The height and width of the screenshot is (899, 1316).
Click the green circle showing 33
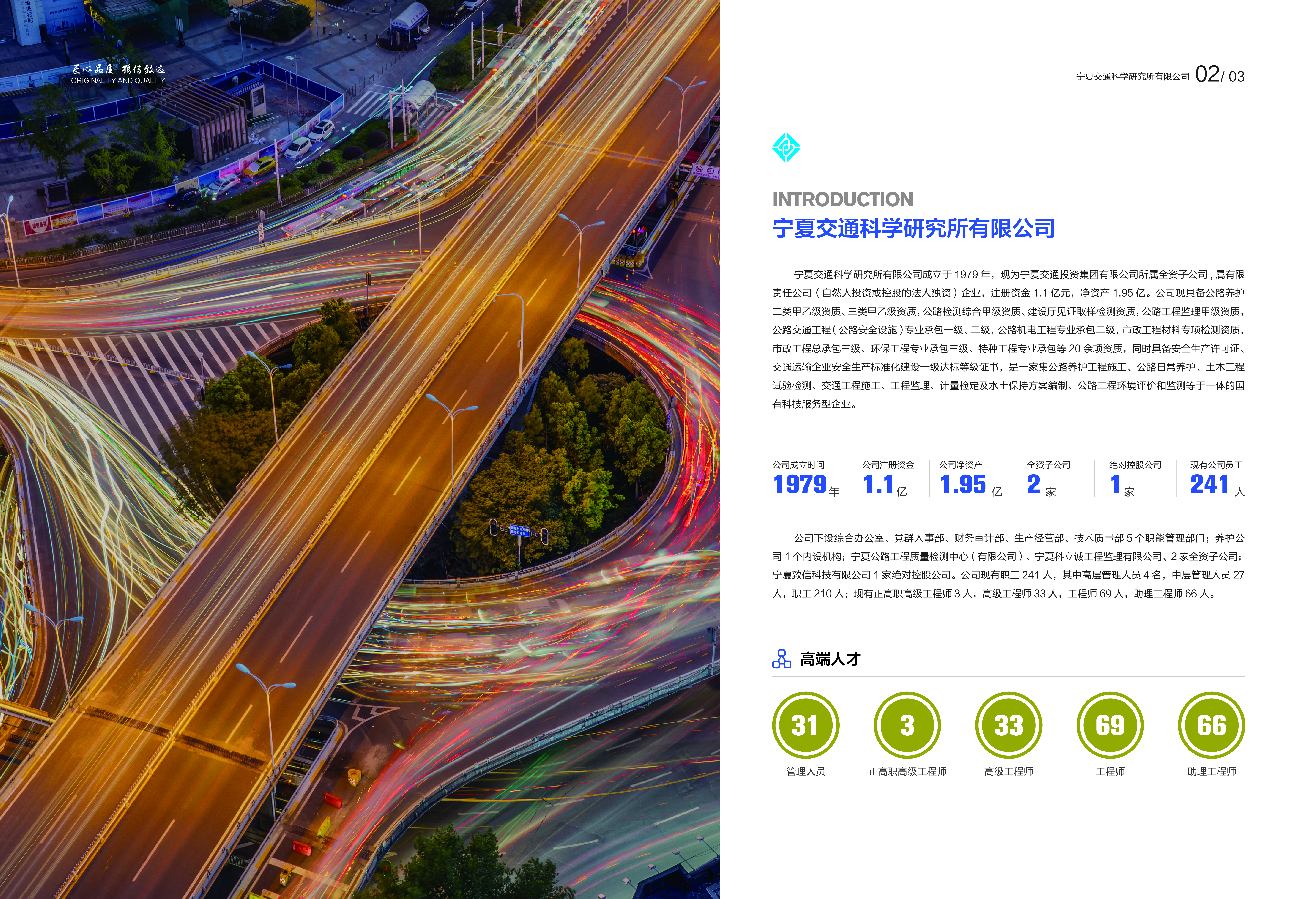[1008, 725]
